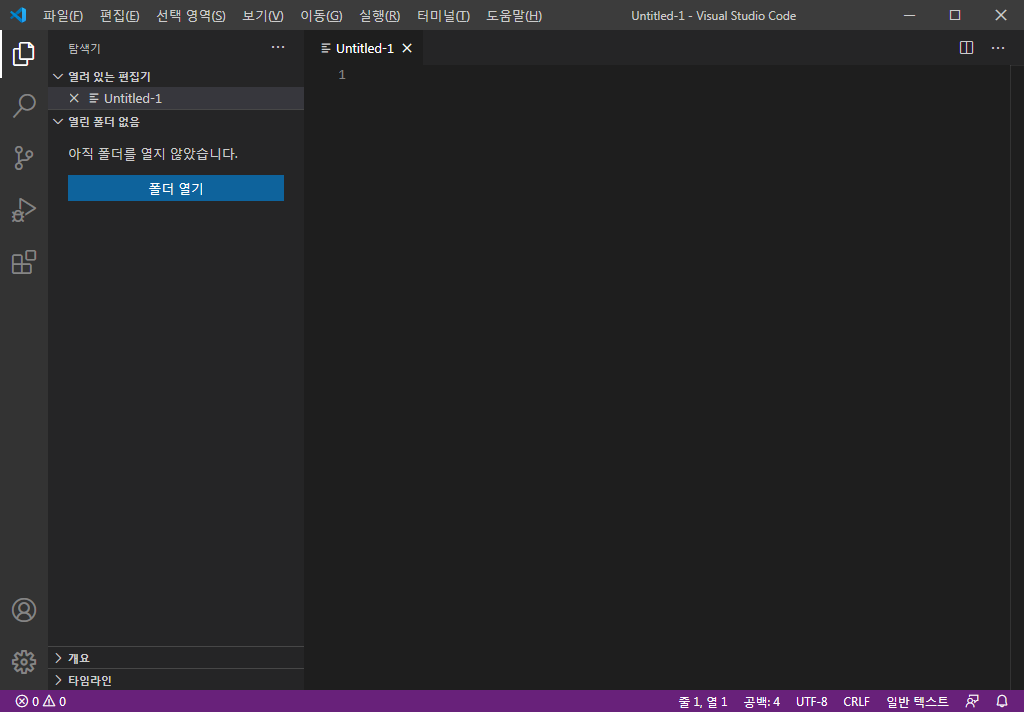Open the Search view in activity bar
The height and width of the screenshot is (712, 1024).
[x=24, y=105]
